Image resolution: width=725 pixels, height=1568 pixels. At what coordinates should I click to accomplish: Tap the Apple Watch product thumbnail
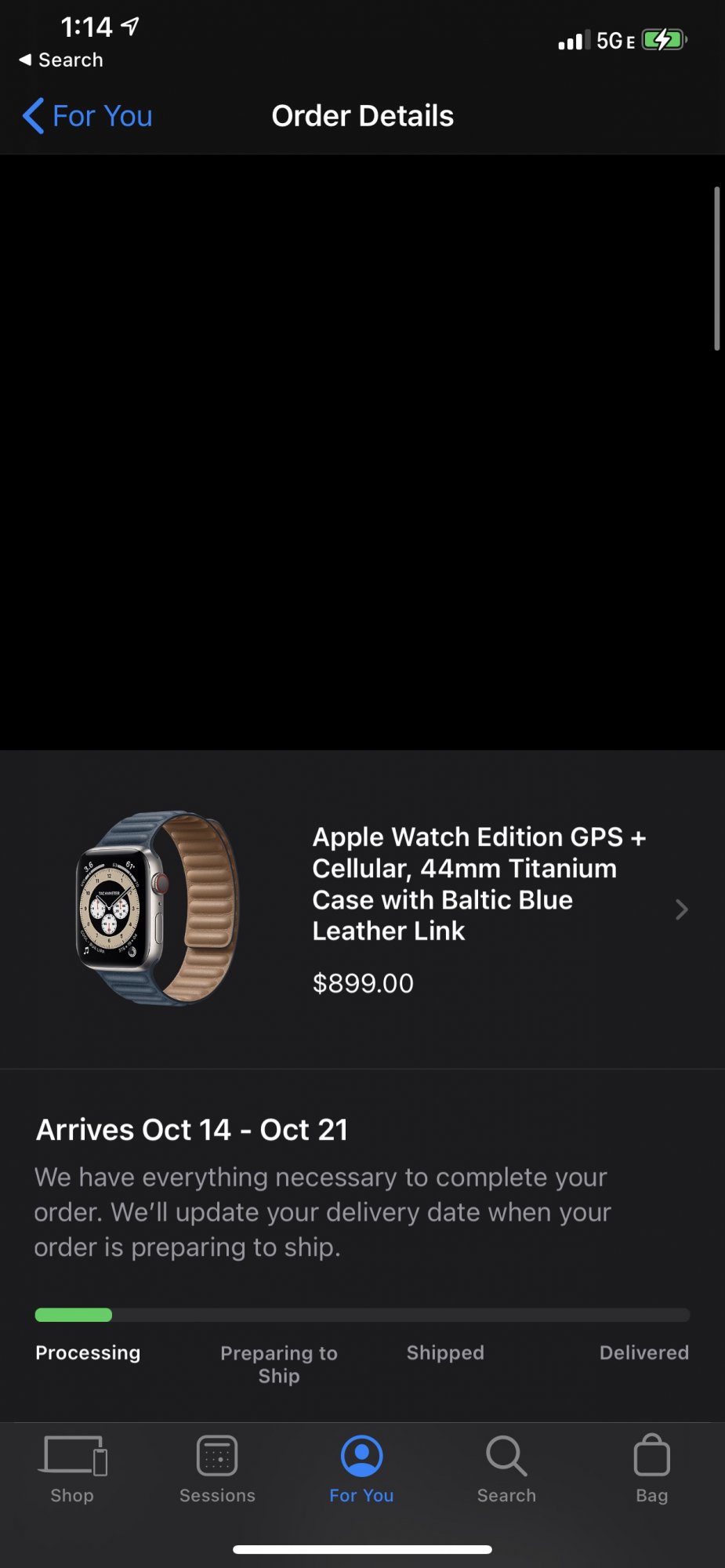[x=158, y=909]
